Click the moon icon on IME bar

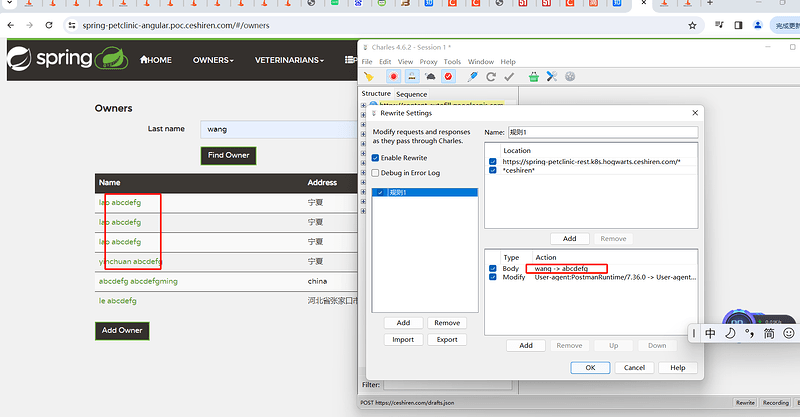click(x=730, y=333)
